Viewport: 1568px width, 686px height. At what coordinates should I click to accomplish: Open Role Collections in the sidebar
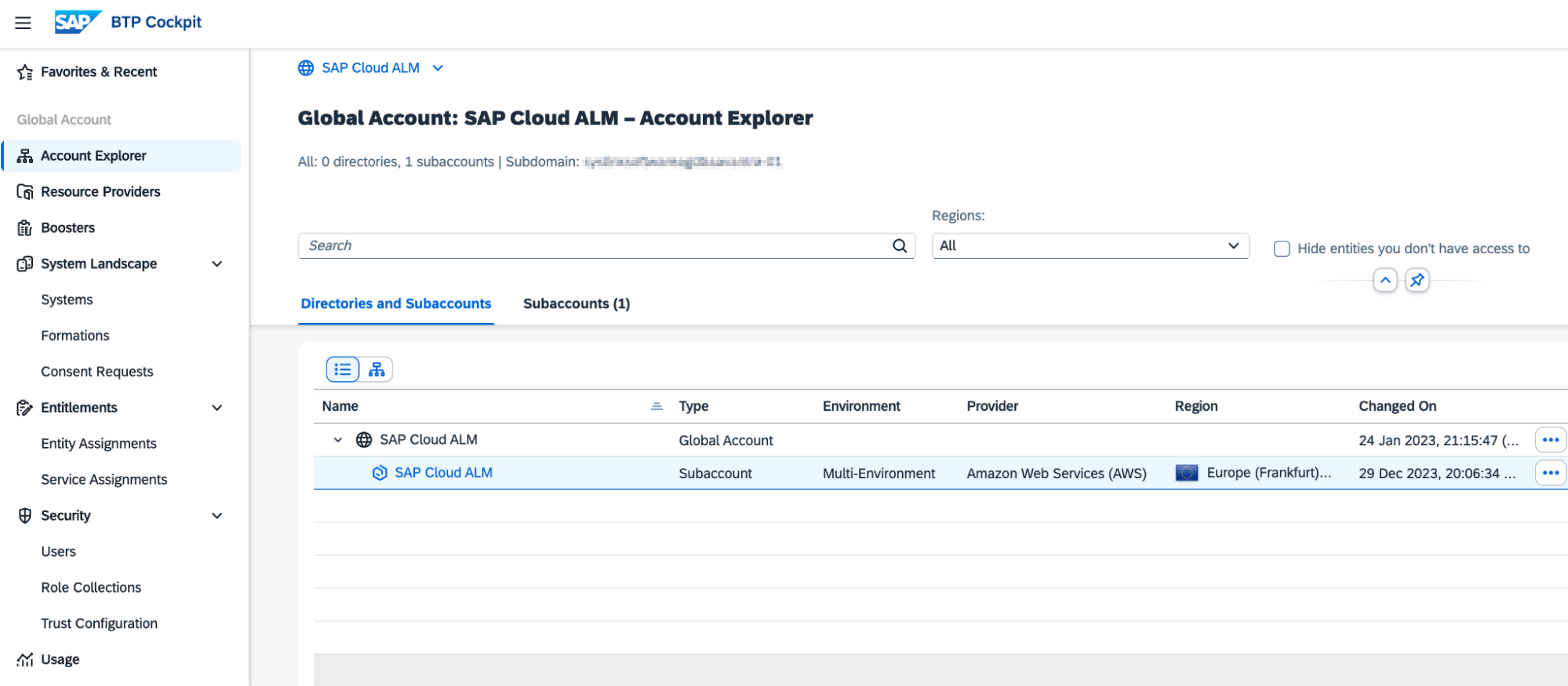coord(91,587)
